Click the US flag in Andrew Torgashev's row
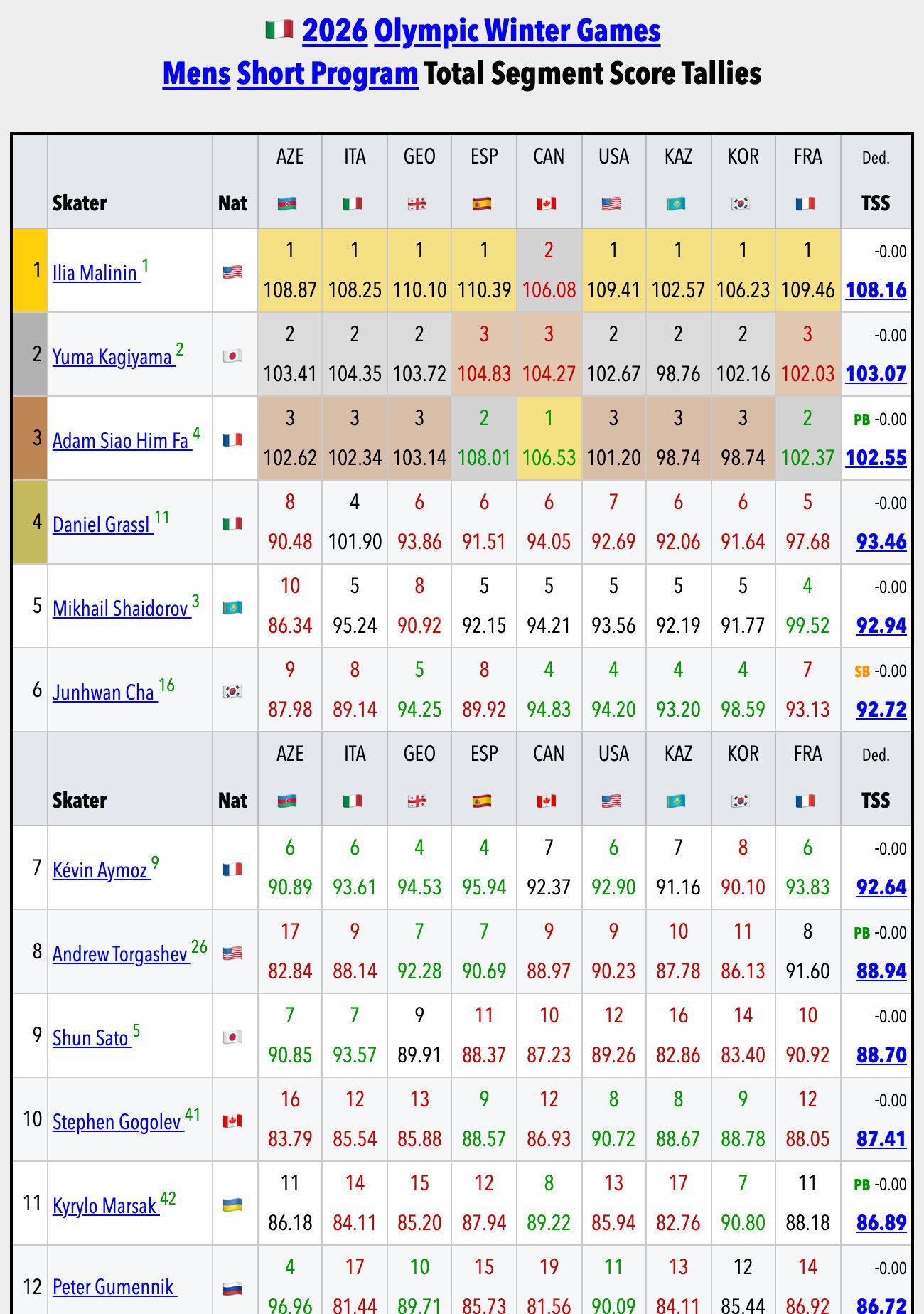Viewport: 924px width, 1314px height. pos(232,953)
